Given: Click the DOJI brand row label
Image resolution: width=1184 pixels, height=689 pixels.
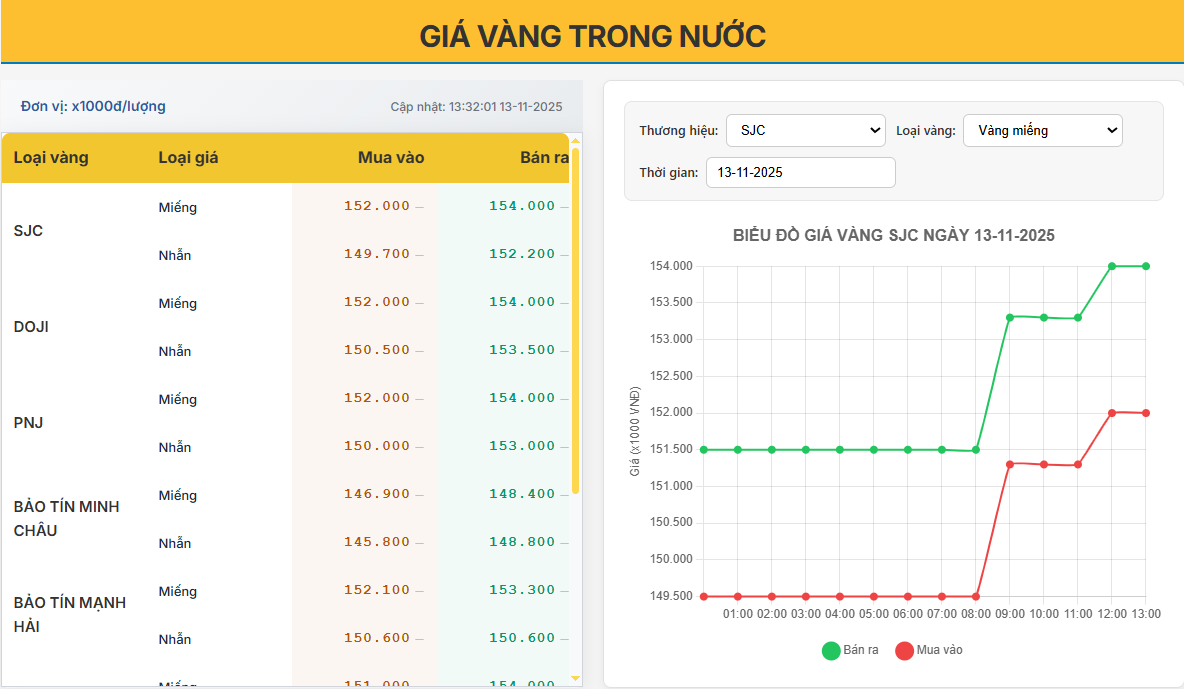Looking at the screenshot, I should coord(29,326).
